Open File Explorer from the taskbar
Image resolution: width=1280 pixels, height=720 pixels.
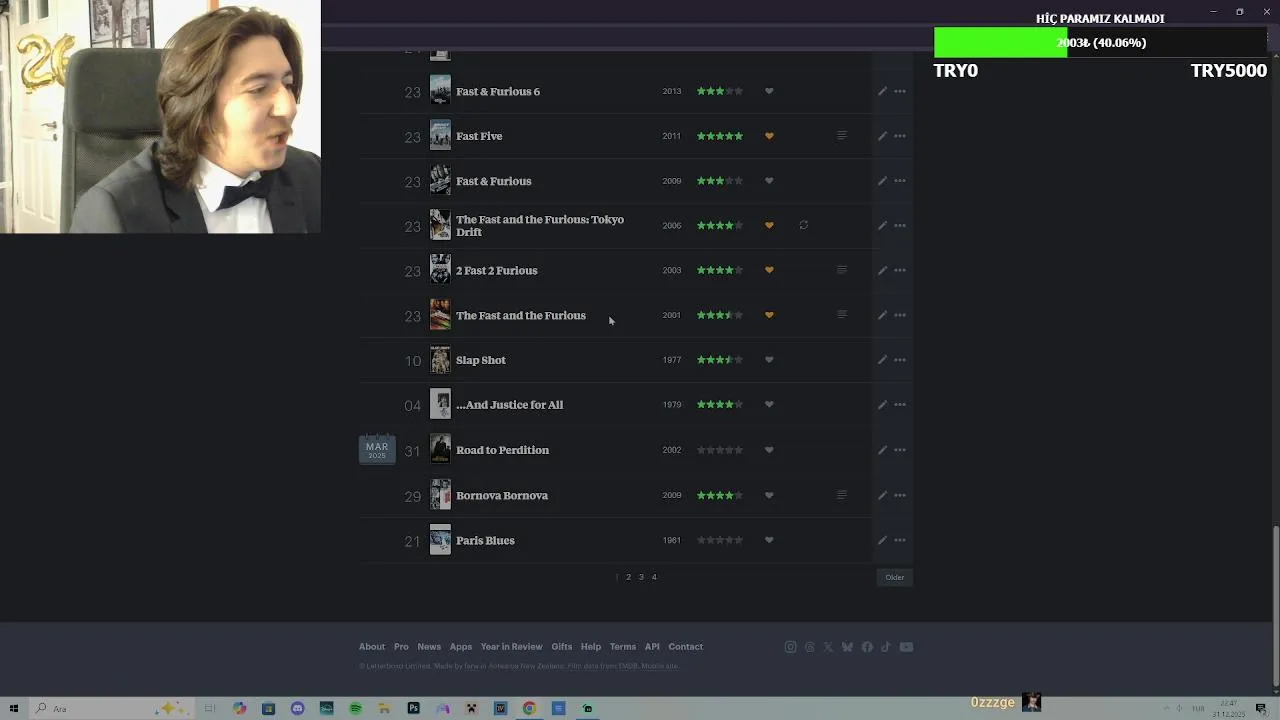(x=384, y=708)
